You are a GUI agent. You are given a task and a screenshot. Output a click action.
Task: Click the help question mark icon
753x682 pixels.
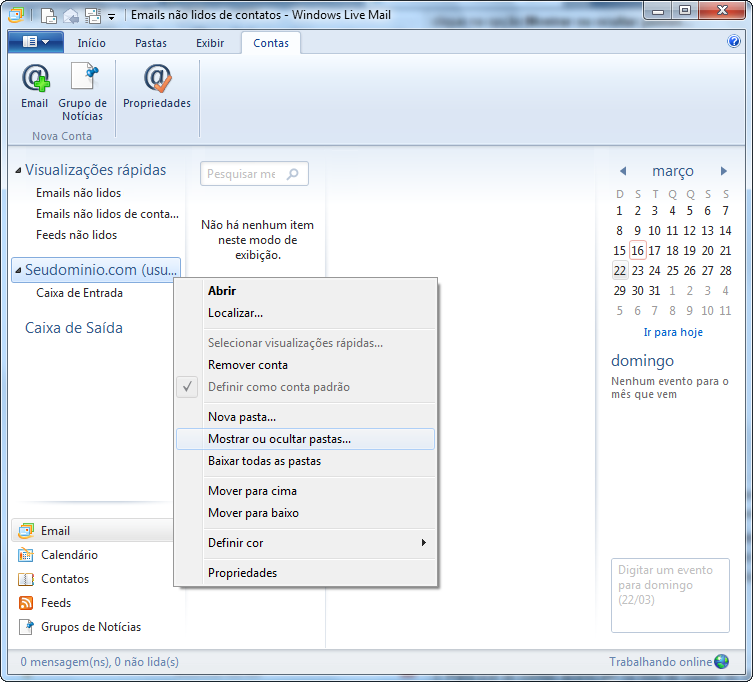733,41
